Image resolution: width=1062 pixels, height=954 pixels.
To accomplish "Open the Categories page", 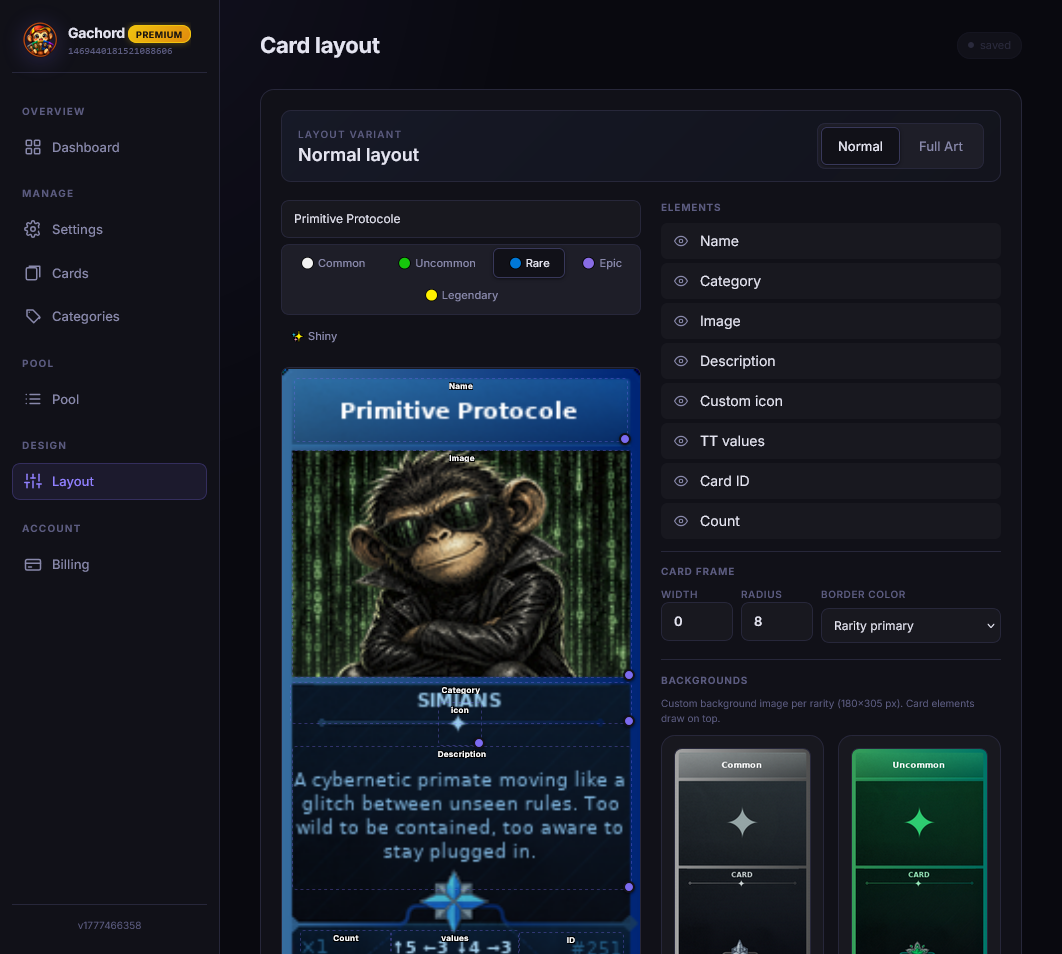I will click(x=84, y=316).
